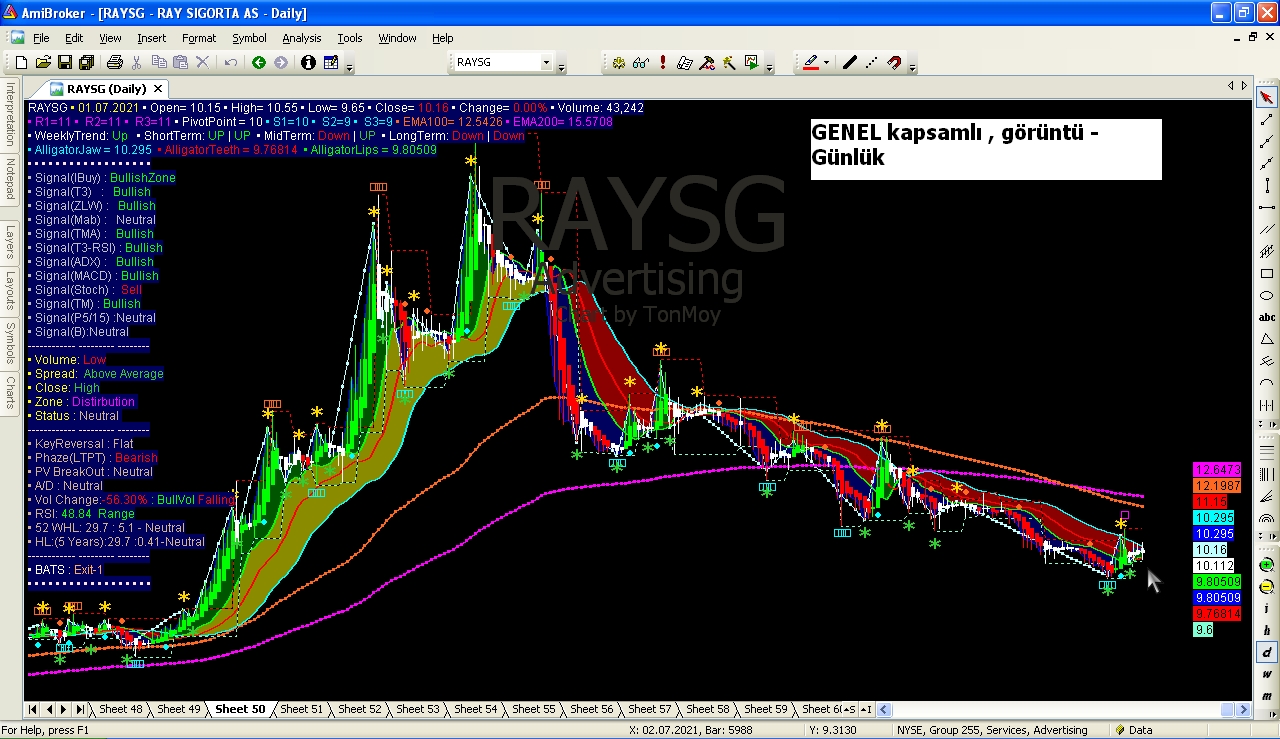The image size is (1280, 739).
Task: Go to next sheet navigation button
Action: [64, 709]
